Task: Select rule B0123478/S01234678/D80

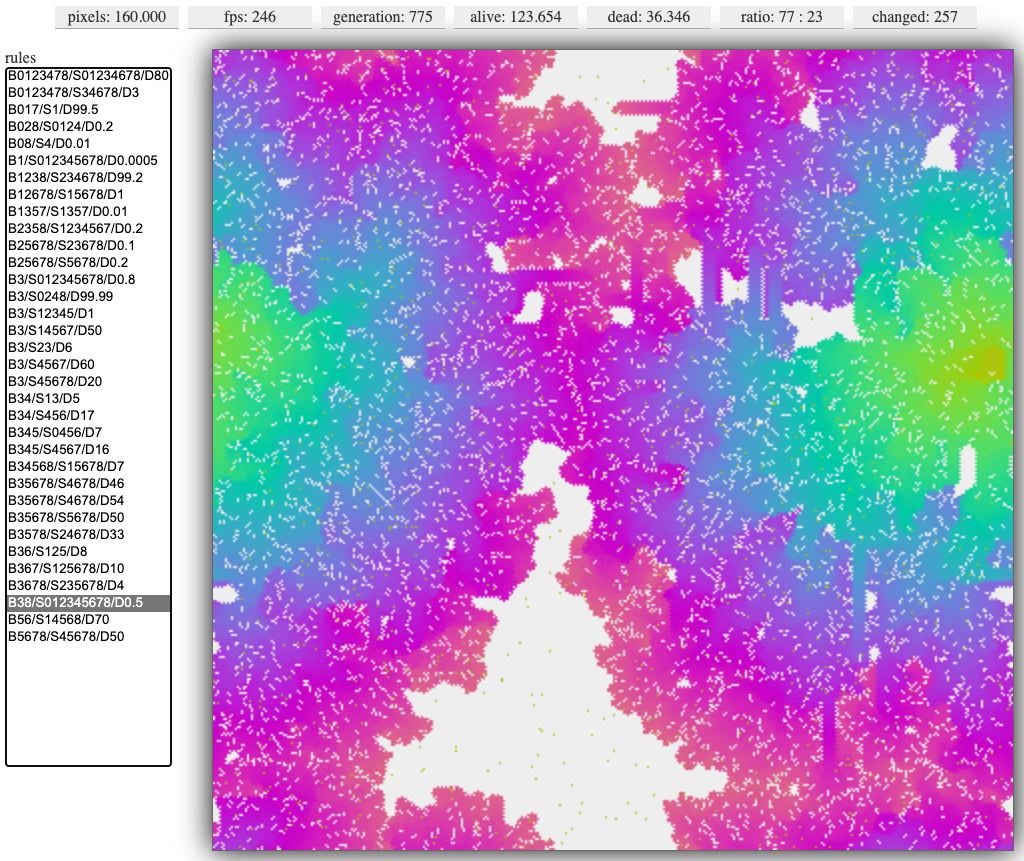Action: click(88, 76)
